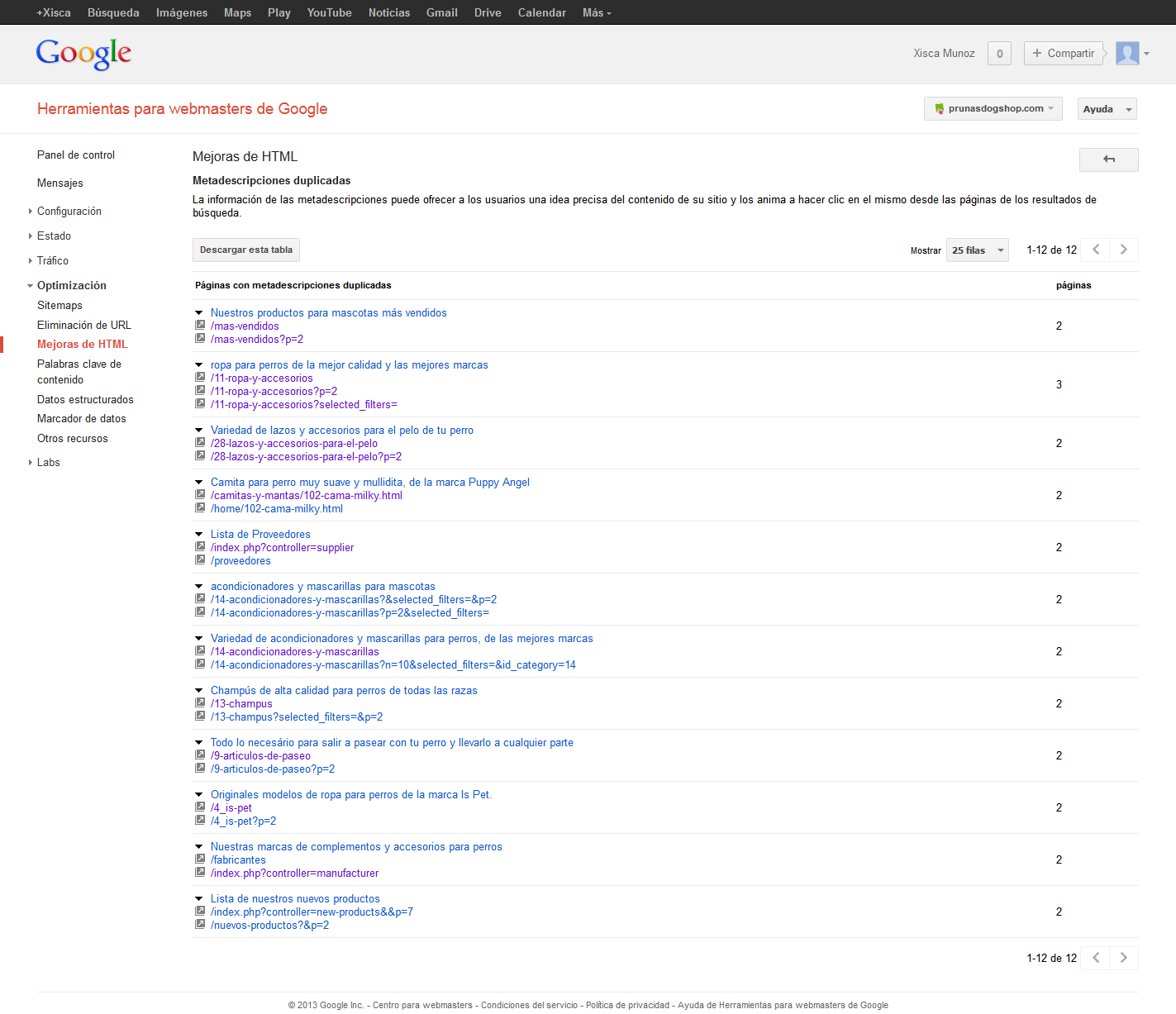Go to previous page at top pagination
Screen dimensions: 1176x1014
[x=1096, y=250]
